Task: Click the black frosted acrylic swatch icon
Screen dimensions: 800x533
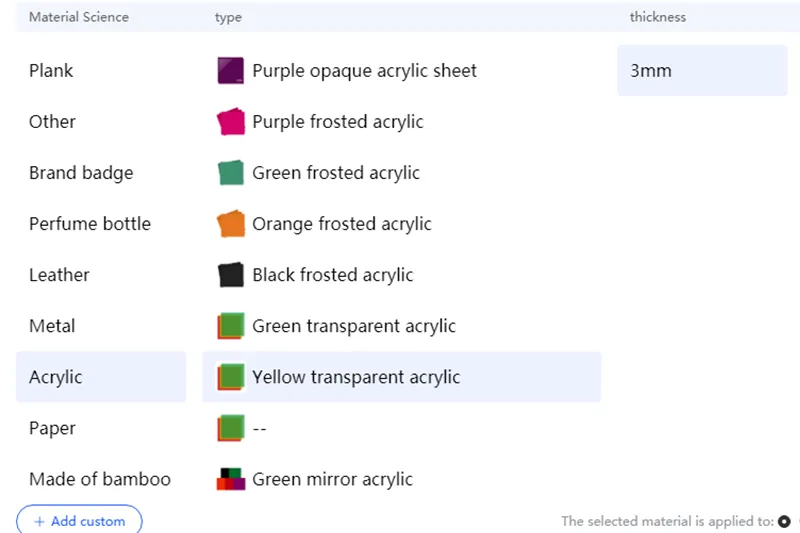Action: click(231, 275)
